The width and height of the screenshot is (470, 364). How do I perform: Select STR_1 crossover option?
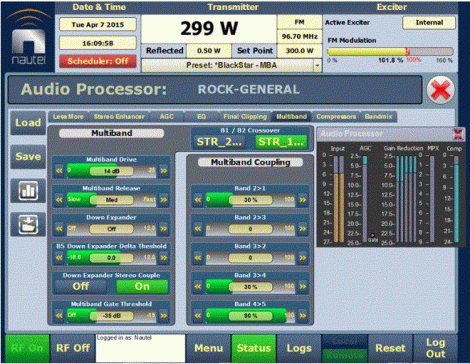281,142
